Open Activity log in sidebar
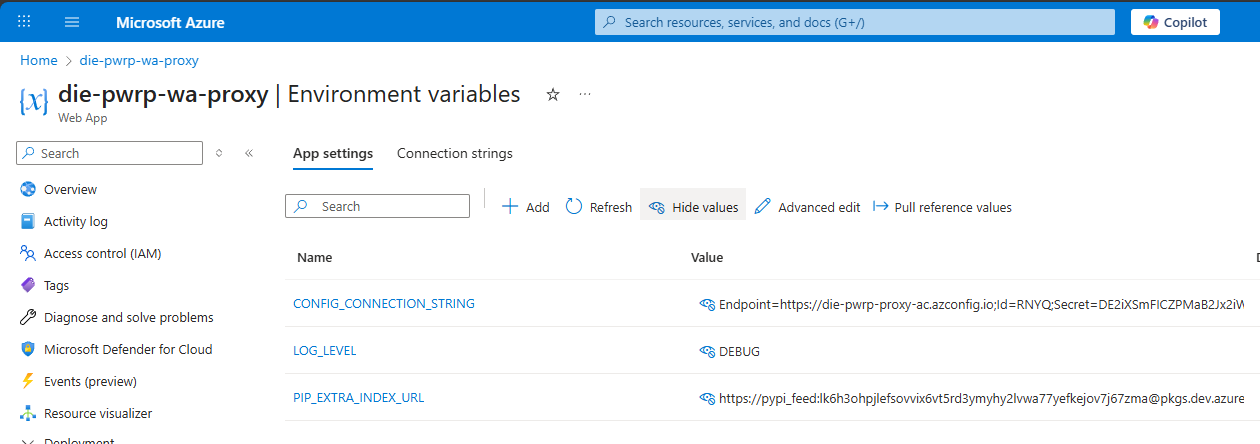1260x444 pixels. pos(76,221)
